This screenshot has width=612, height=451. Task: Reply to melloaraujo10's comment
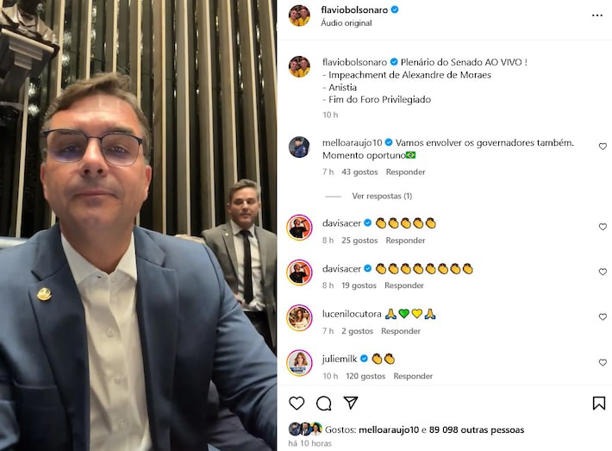(x=405, y=172)
